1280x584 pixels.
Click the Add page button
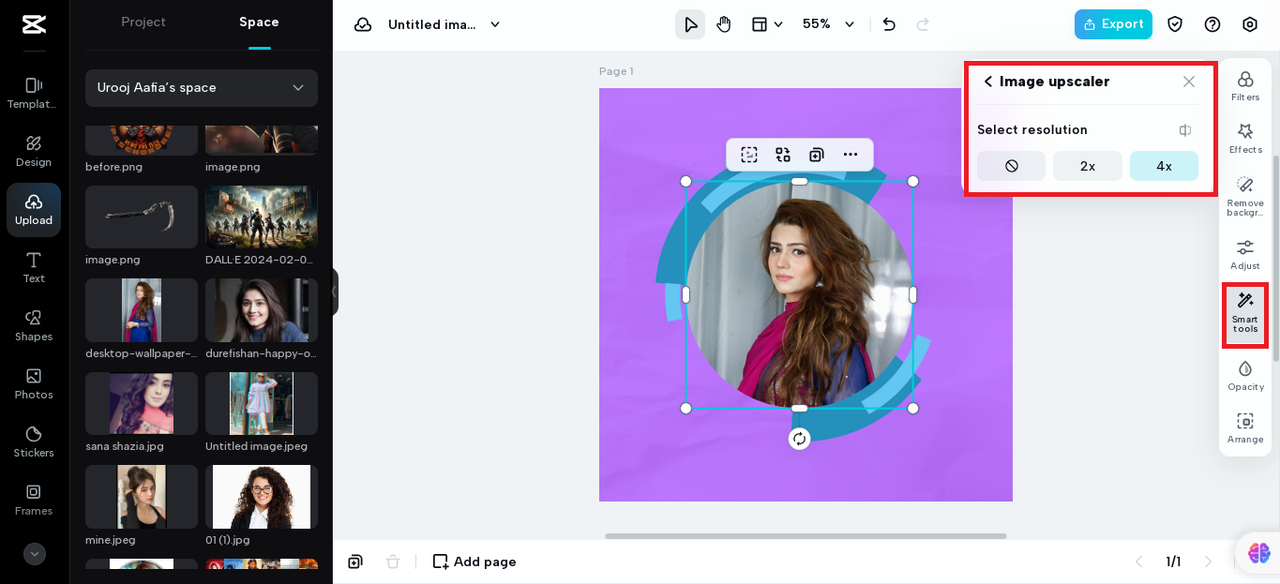(474, 562)
